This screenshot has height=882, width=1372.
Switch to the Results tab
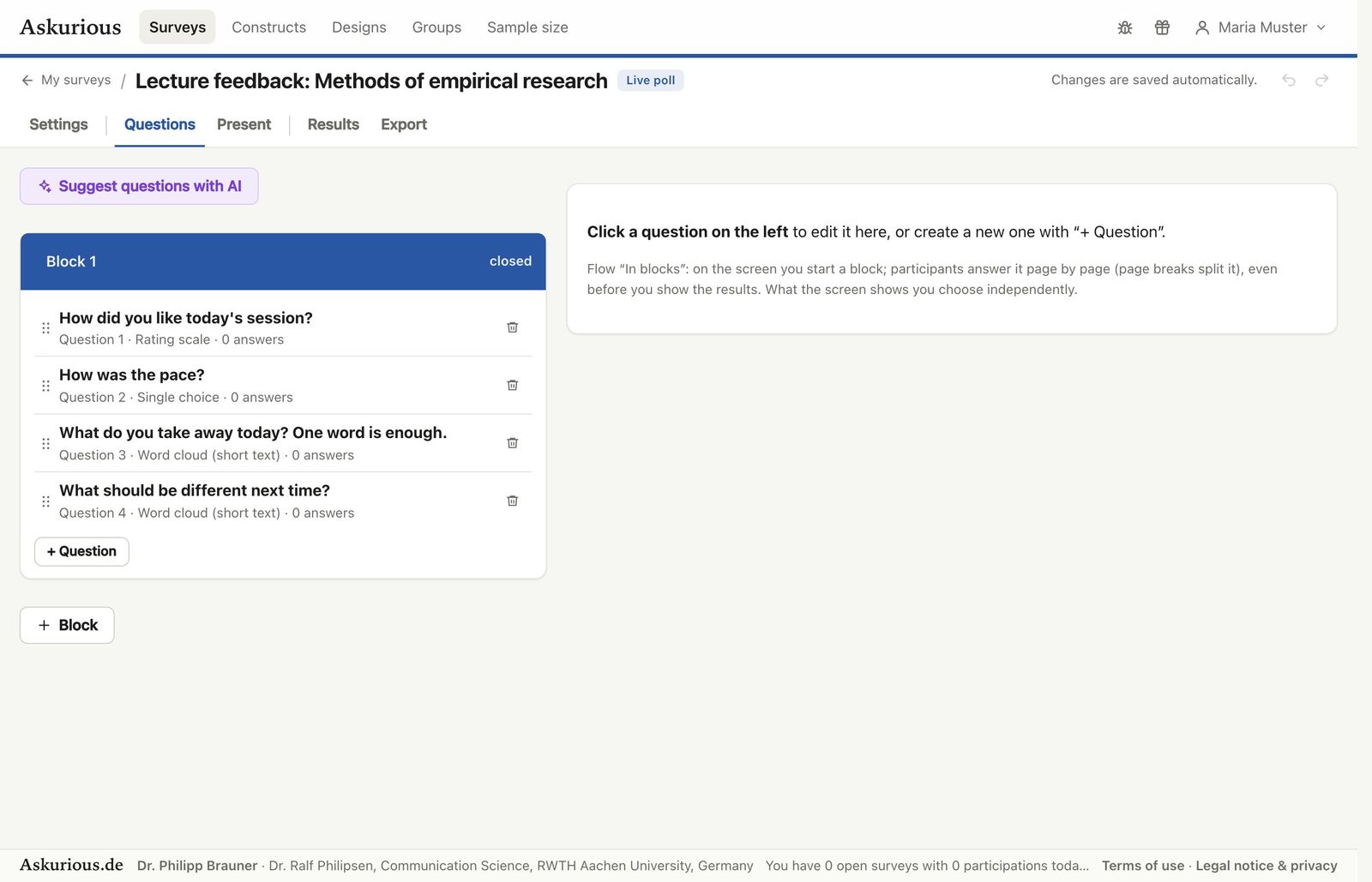(x=334, y=124)
